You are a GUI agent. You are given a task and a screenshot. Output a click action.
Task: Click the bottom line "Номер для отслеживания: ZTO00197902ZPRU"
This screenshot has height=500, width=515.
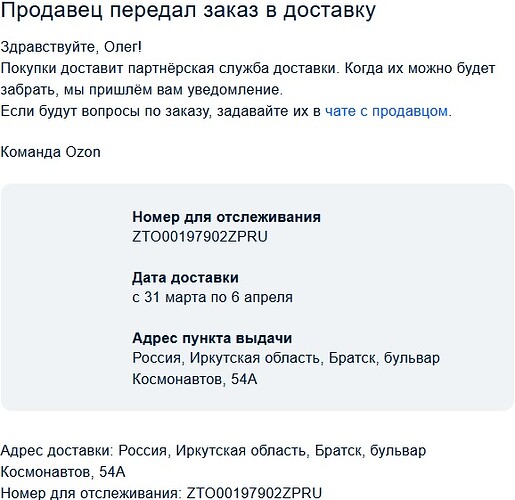tap(161, 493)
